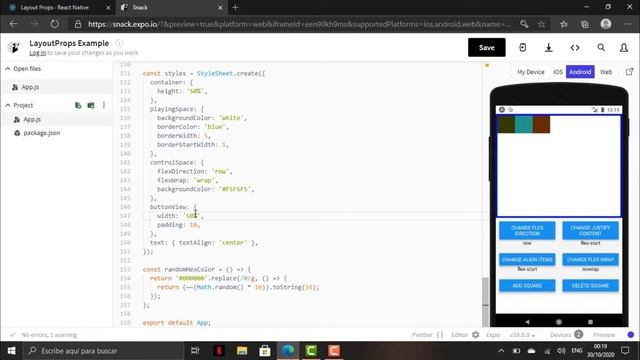Open preview in a popout window
640x360 pixels.
[629, 72]
